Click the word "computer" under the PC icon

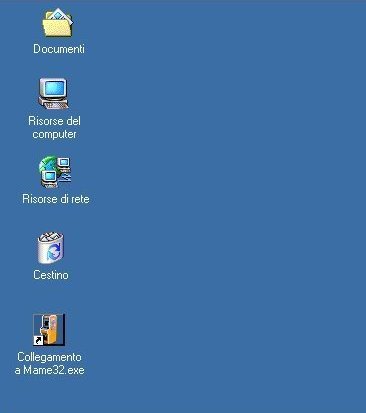pos(54,134)
